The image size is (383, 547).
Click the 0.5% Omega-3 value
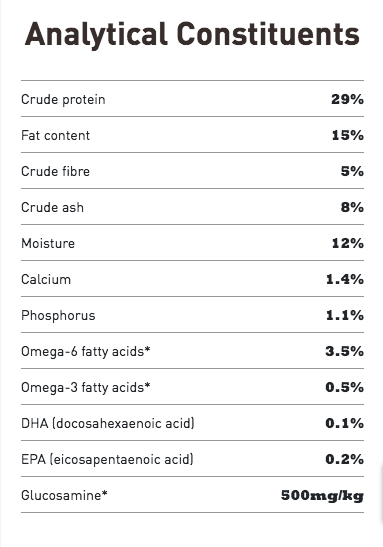click(x=345, y=387)
